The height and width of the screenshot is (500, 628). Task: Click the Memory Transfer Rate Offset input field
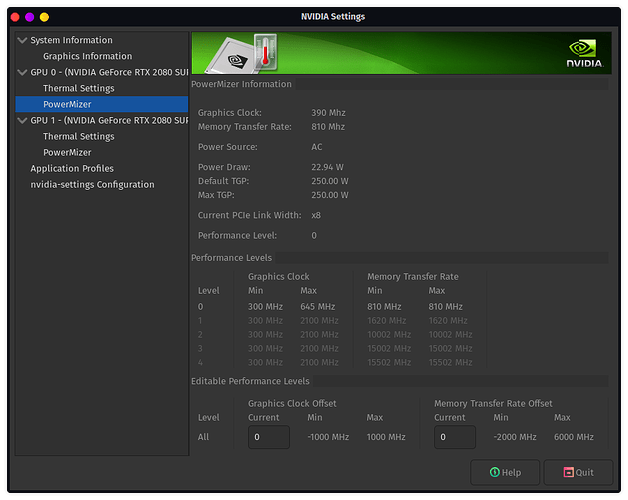[455, 437]
